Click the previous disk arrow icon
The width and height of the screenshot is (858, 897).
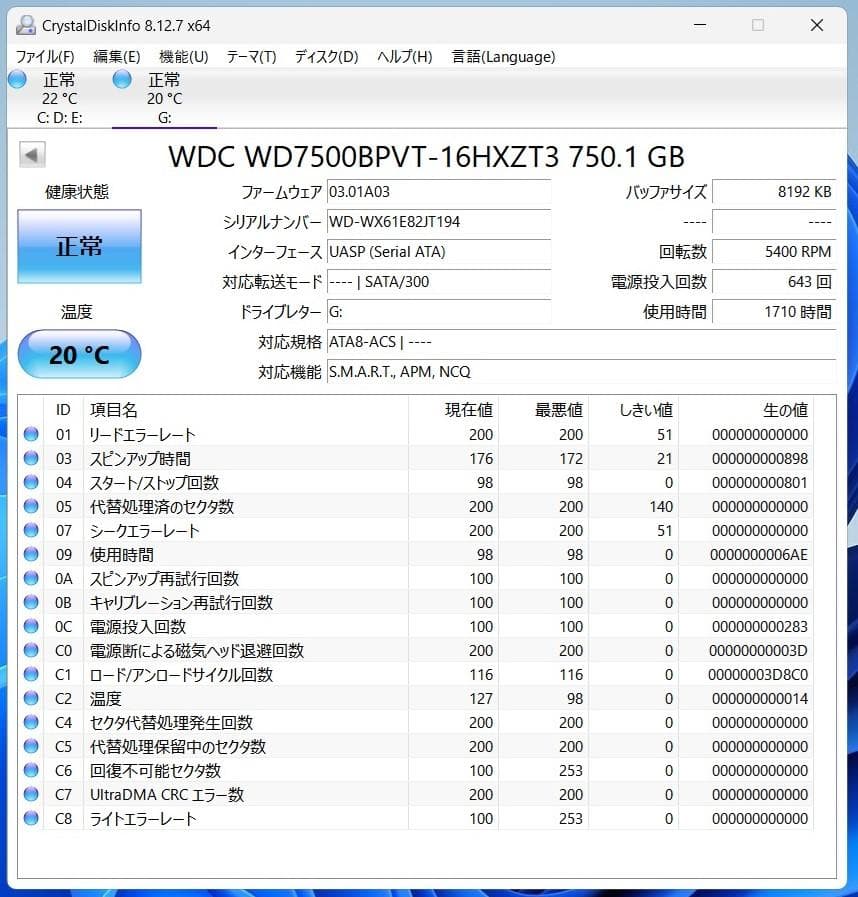[32, 154]
